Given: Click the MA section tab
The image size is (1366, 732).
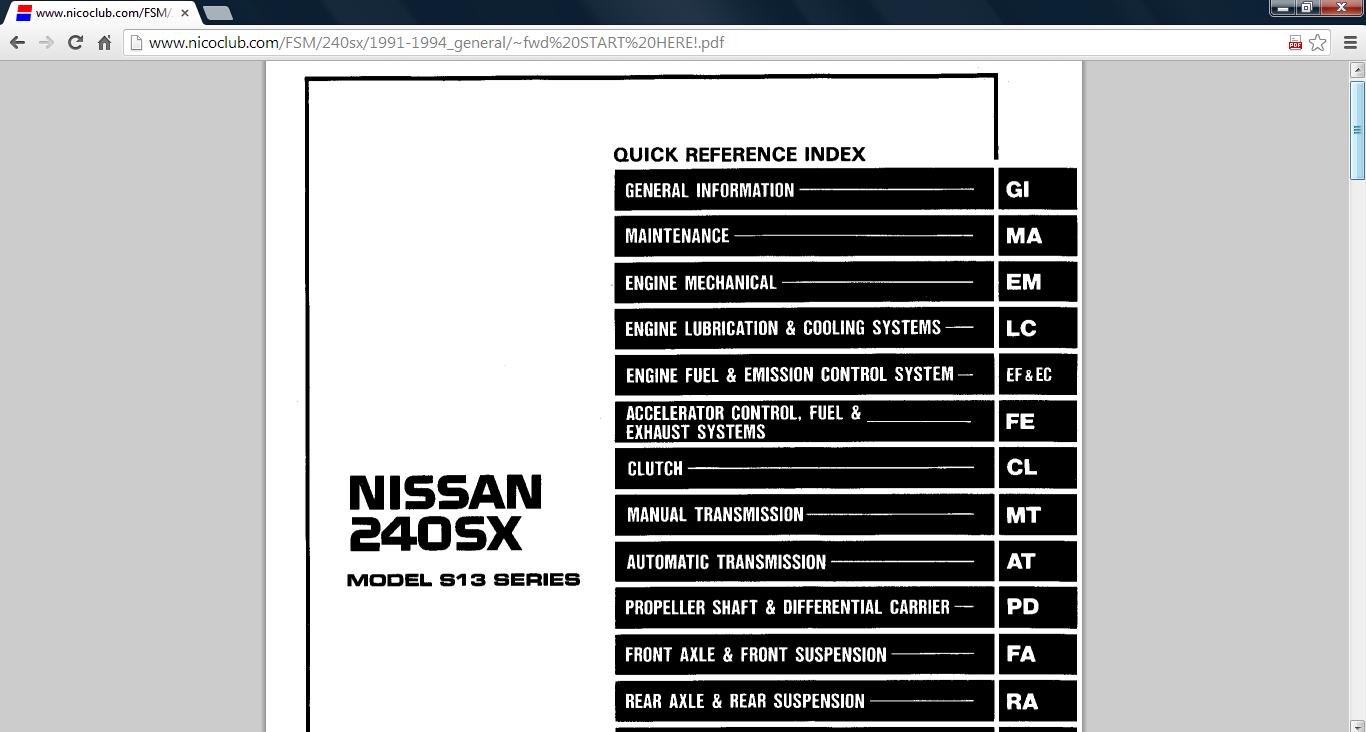Looking at the screenshot, I should pyautogui.click(x=1037, y=236).
